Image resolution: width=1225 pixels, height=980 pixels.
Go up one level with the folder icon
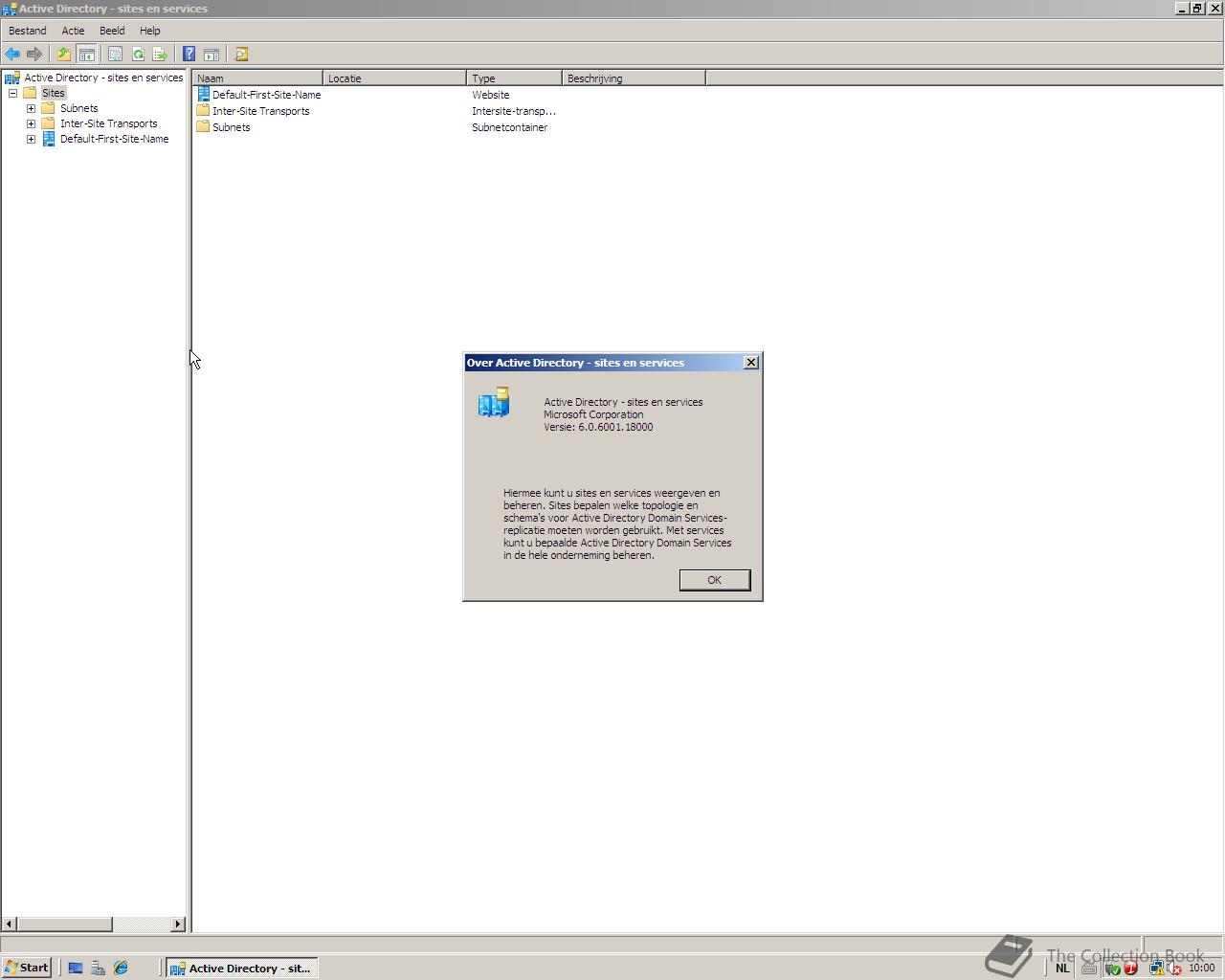[x=64, y=55]
